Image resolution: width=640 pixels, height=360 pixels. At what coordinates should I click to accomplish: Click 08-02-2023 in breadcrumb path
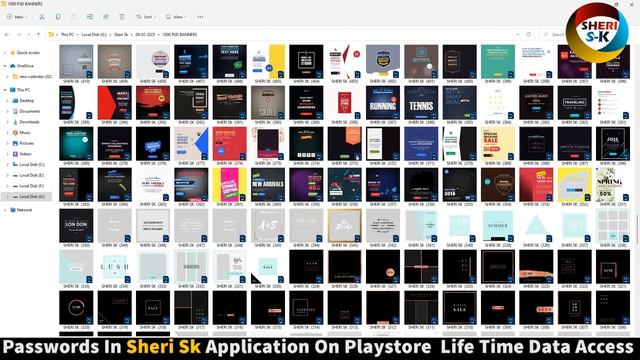point(145,35)
